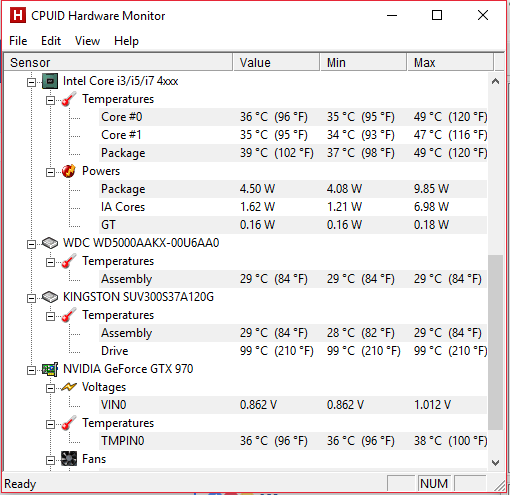The height and width of the screenshot is (495, 510).
Task: Click the thermometer icon under Intel Core
Action: pyautogui.click(x=69, y=99)
